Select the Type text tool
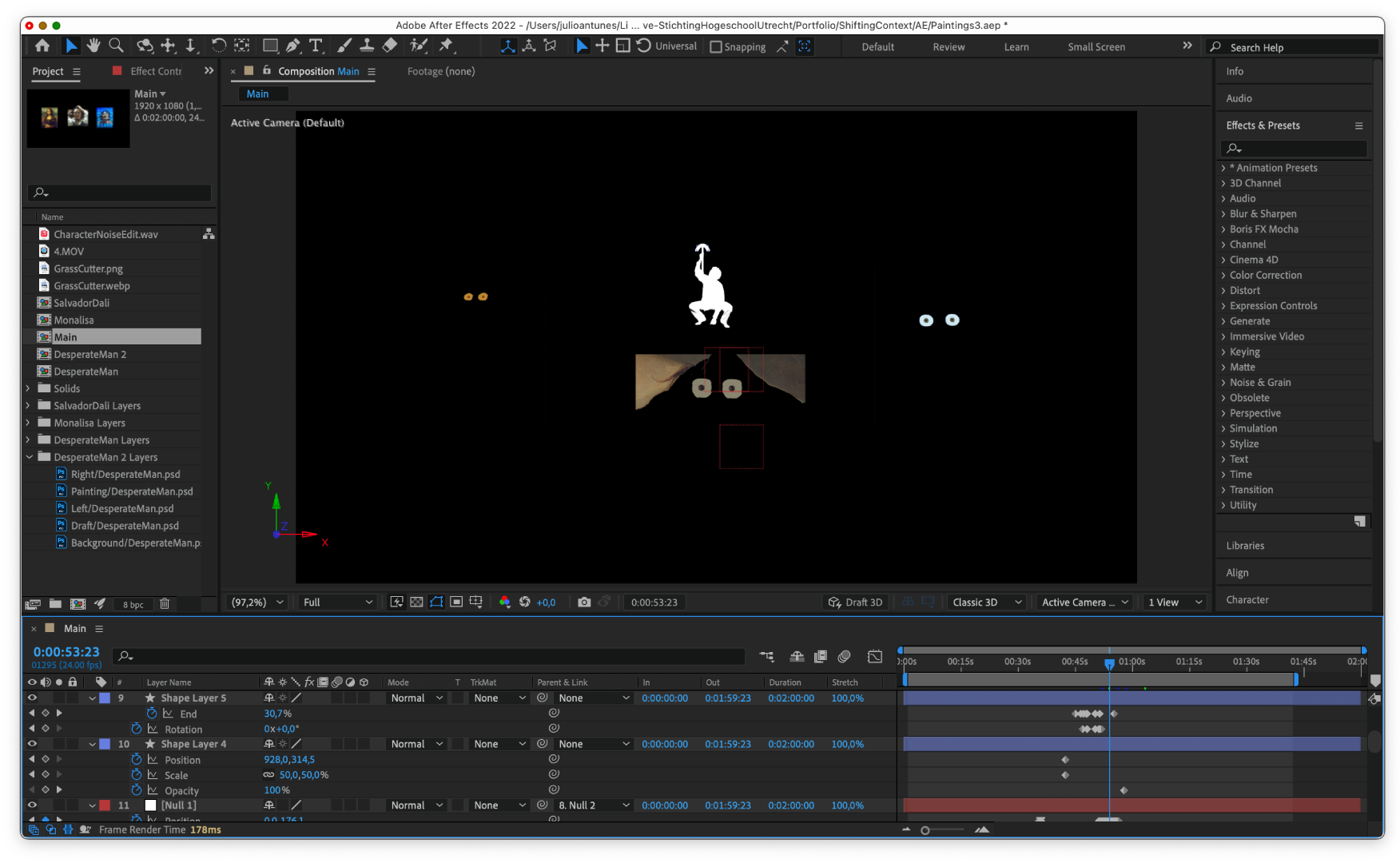Image resolution: width=1400 pixels, height=863 pixels. (x=316, y=46)
